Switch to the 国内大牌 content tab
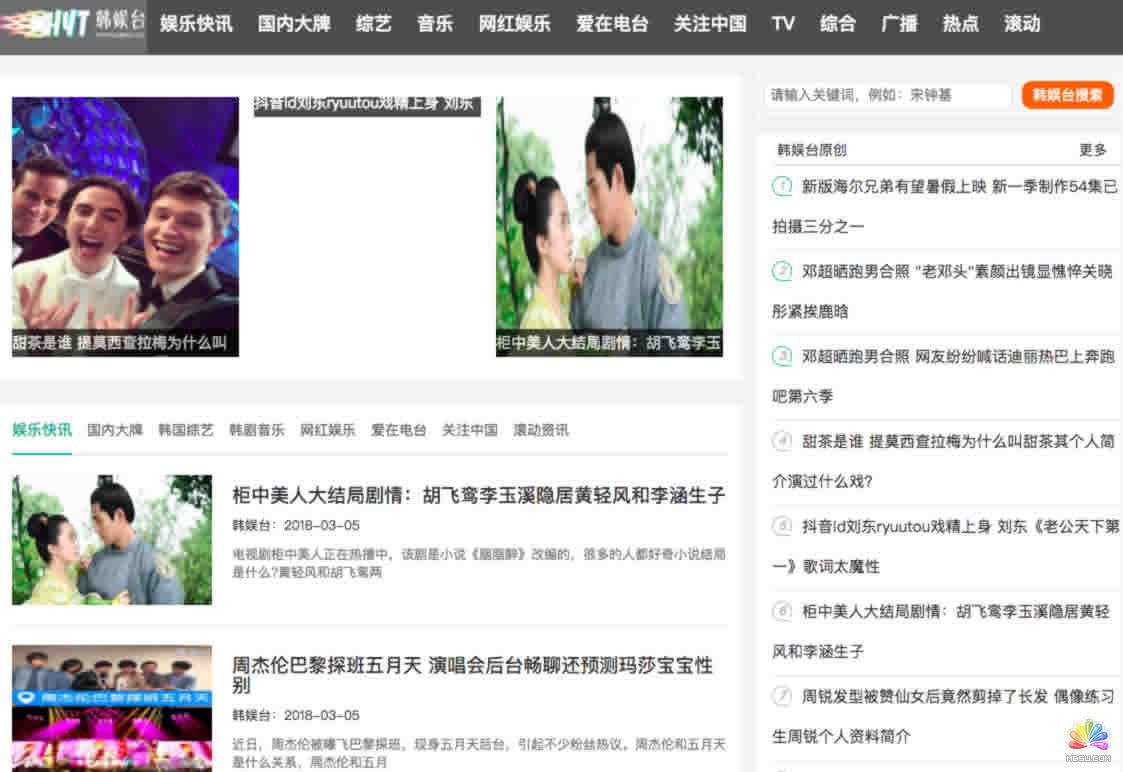 click(115, 430)
